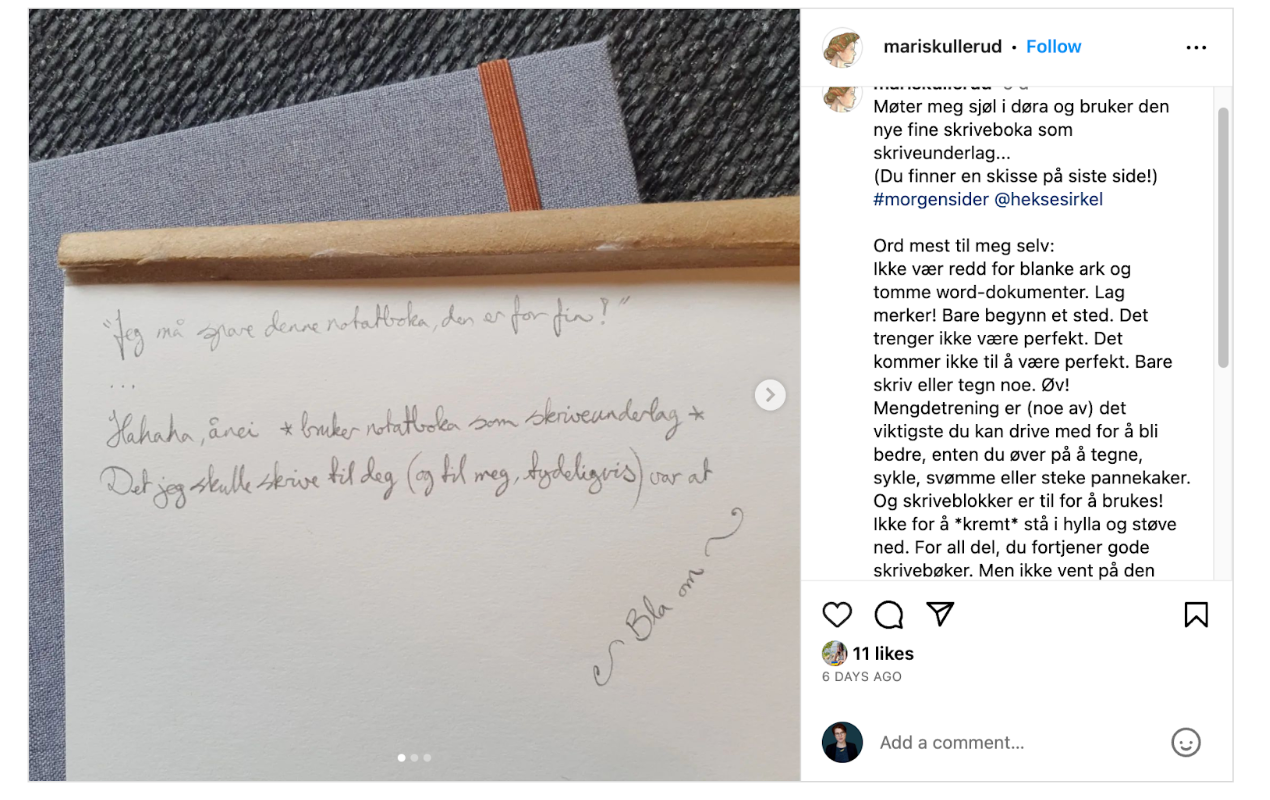Open more options three-dot menu

[x=1196, y=47]
